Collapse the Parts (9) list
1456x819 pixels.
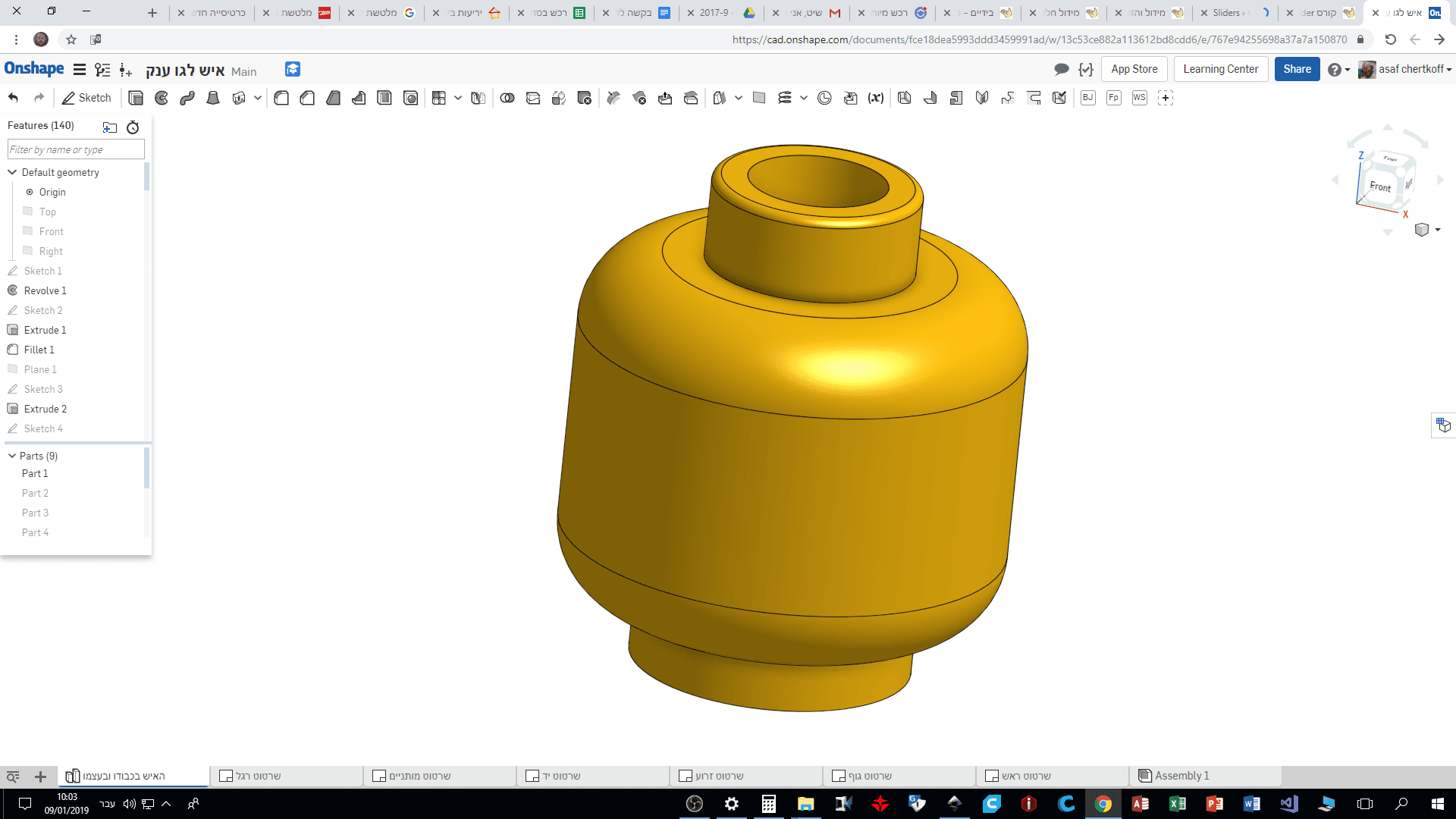(x=12, y=456)
